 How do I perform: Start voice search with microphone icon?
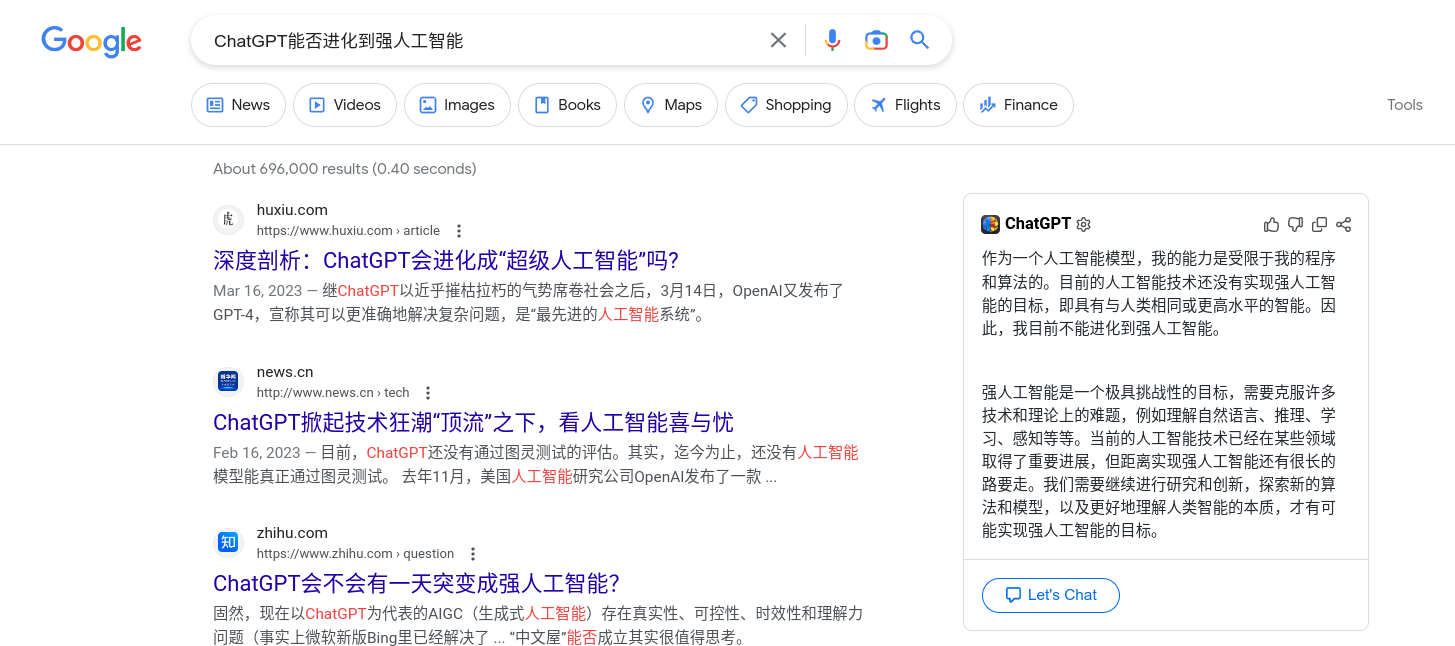(832, 40)
